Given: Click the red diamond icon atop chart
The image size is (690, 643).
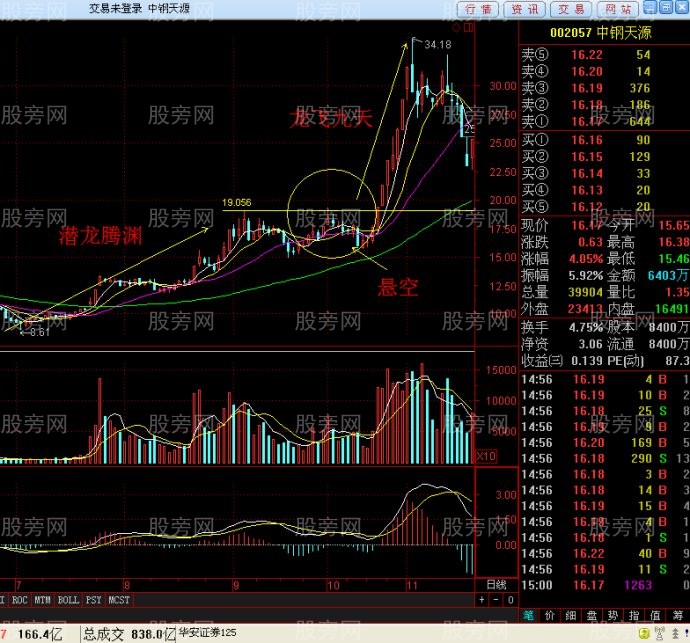Looking at the screenshot, I should point(457,28).
